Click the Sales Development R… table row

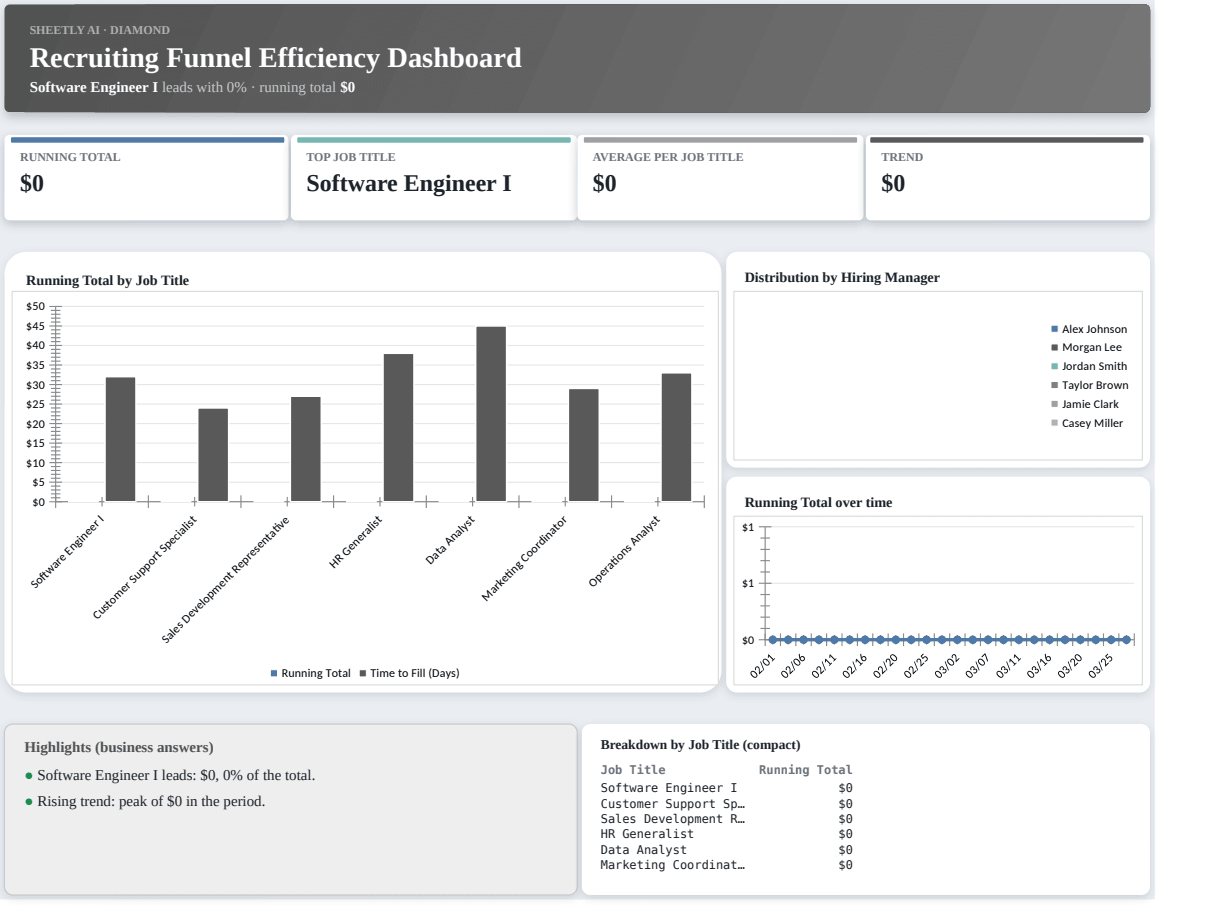click(726, 819)
